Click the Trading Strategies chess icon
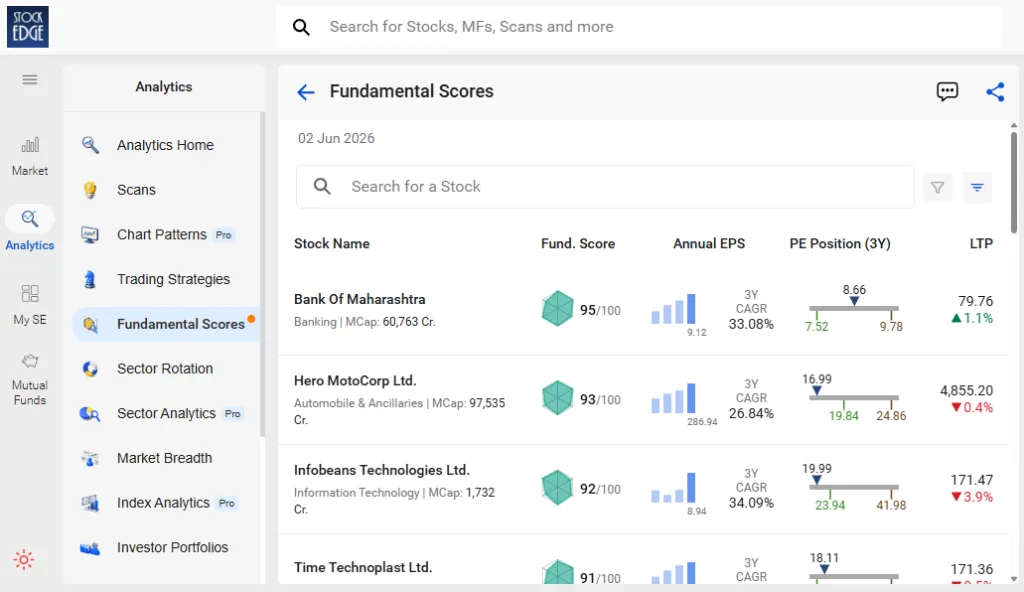This screenshot has width=1024, height=592. click(90, 280)
